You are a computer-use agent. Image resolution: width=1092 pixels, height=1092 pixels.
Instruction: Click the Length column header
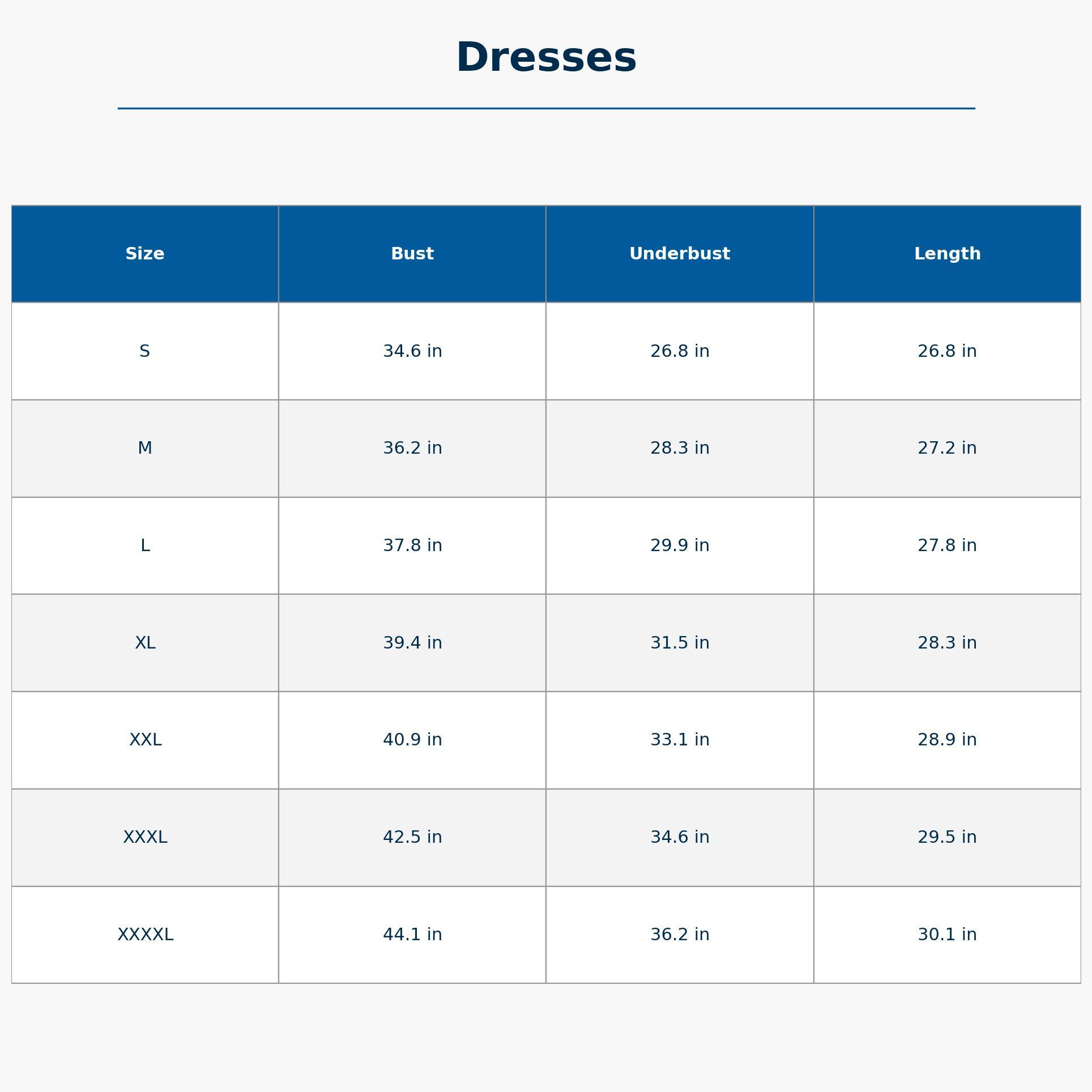coord(947,254)
